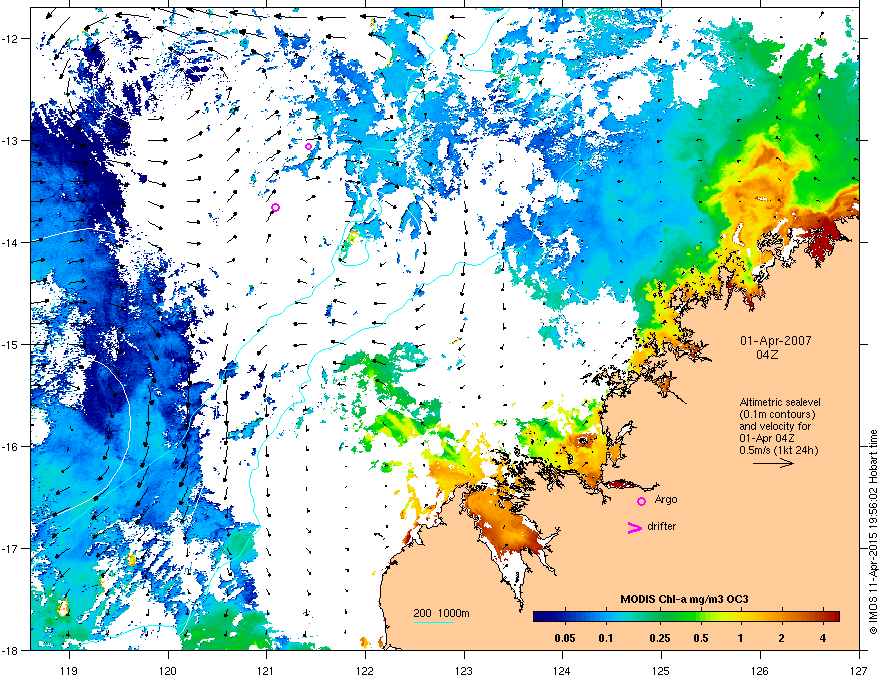
Task: Click the longitude axis label '121'
Action: point(266,670)
